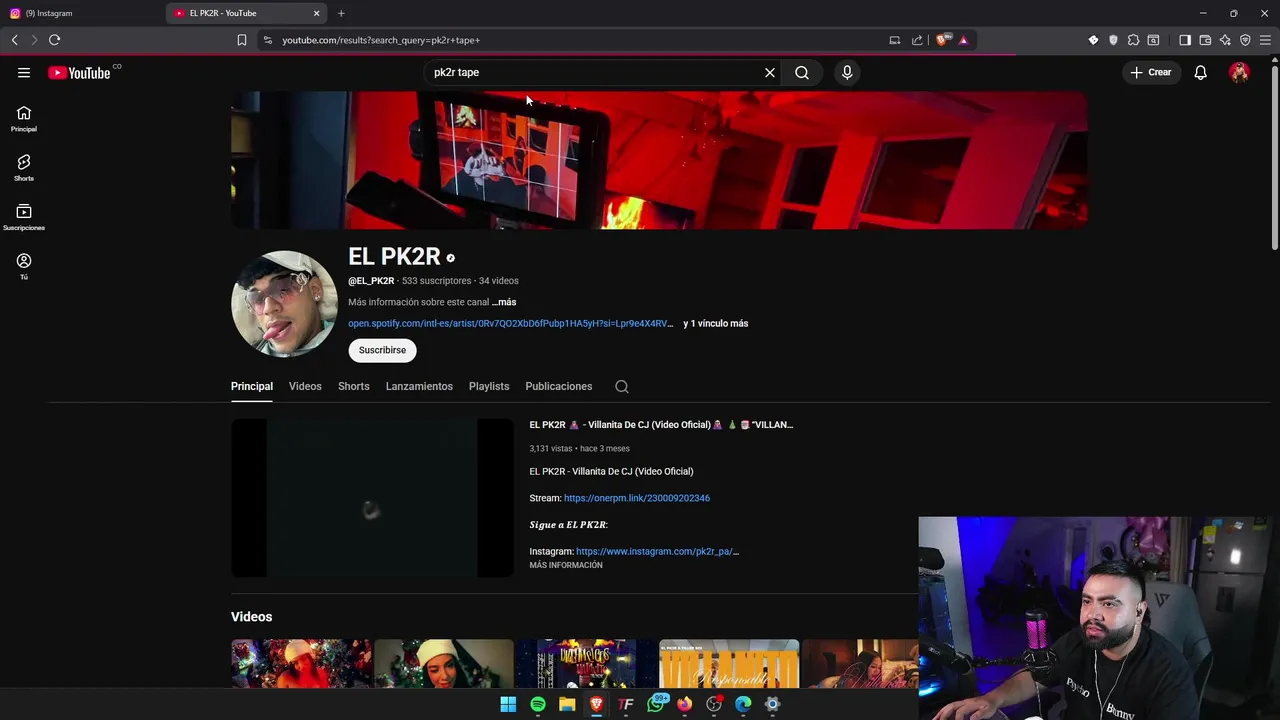Open Shorts from the left sidebar
Viewport: 1280px width, 720px height.
[x=24, y=167]
